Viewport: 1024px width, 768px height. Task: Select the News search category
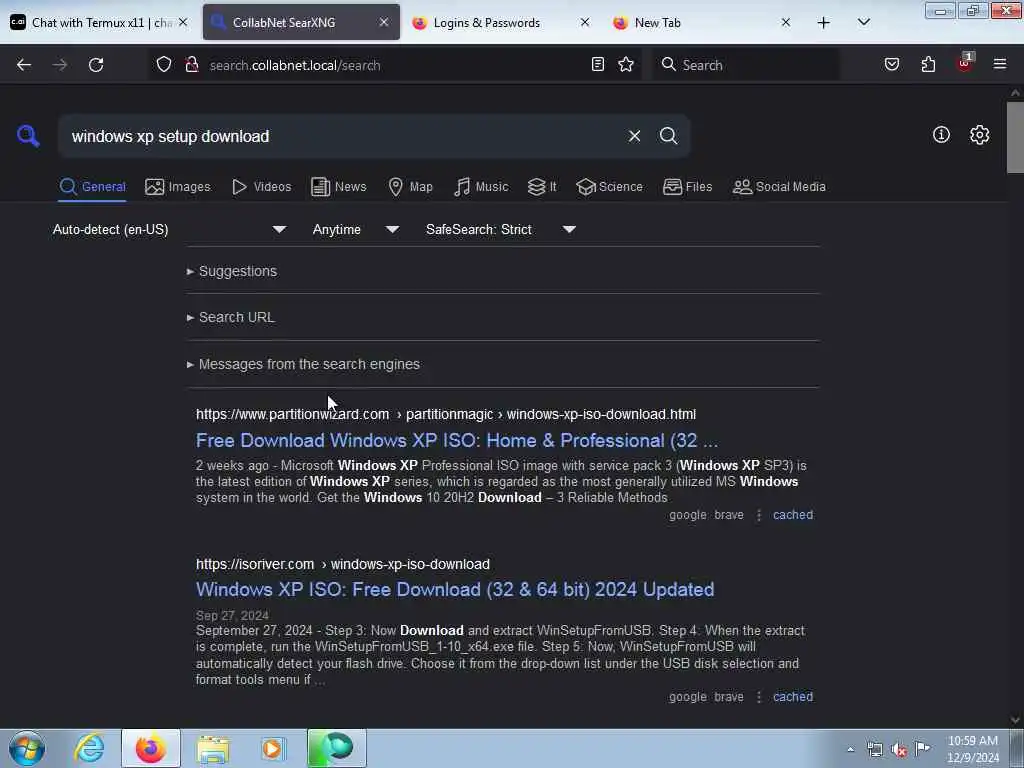[338, 187]
